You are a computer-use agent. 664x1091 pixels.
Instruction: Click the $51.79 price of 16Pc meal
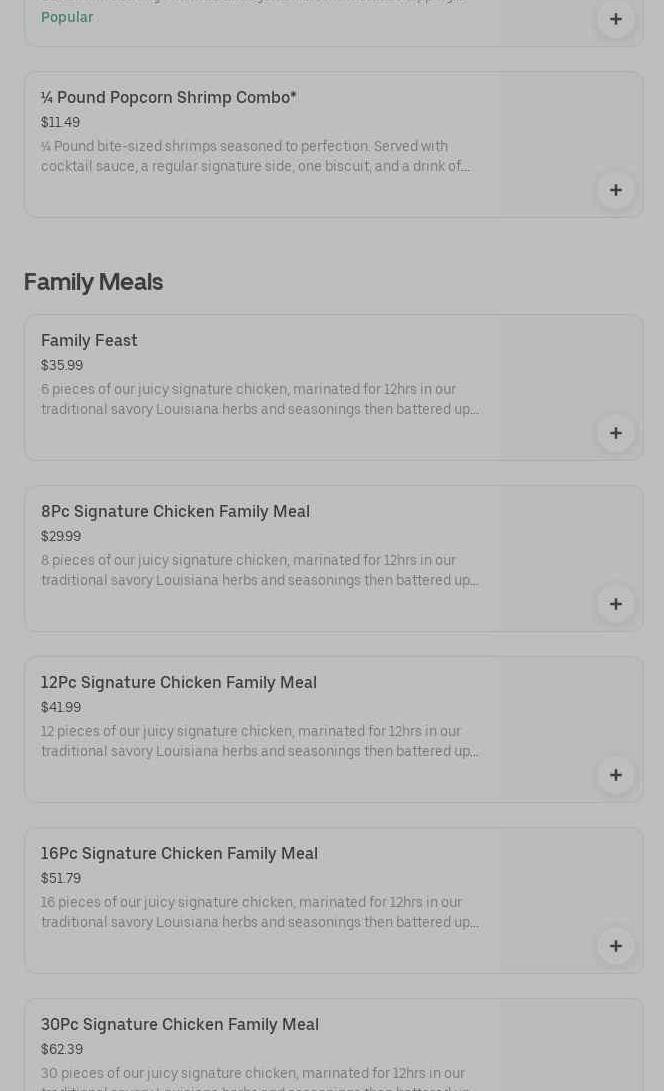click(61, 878)
